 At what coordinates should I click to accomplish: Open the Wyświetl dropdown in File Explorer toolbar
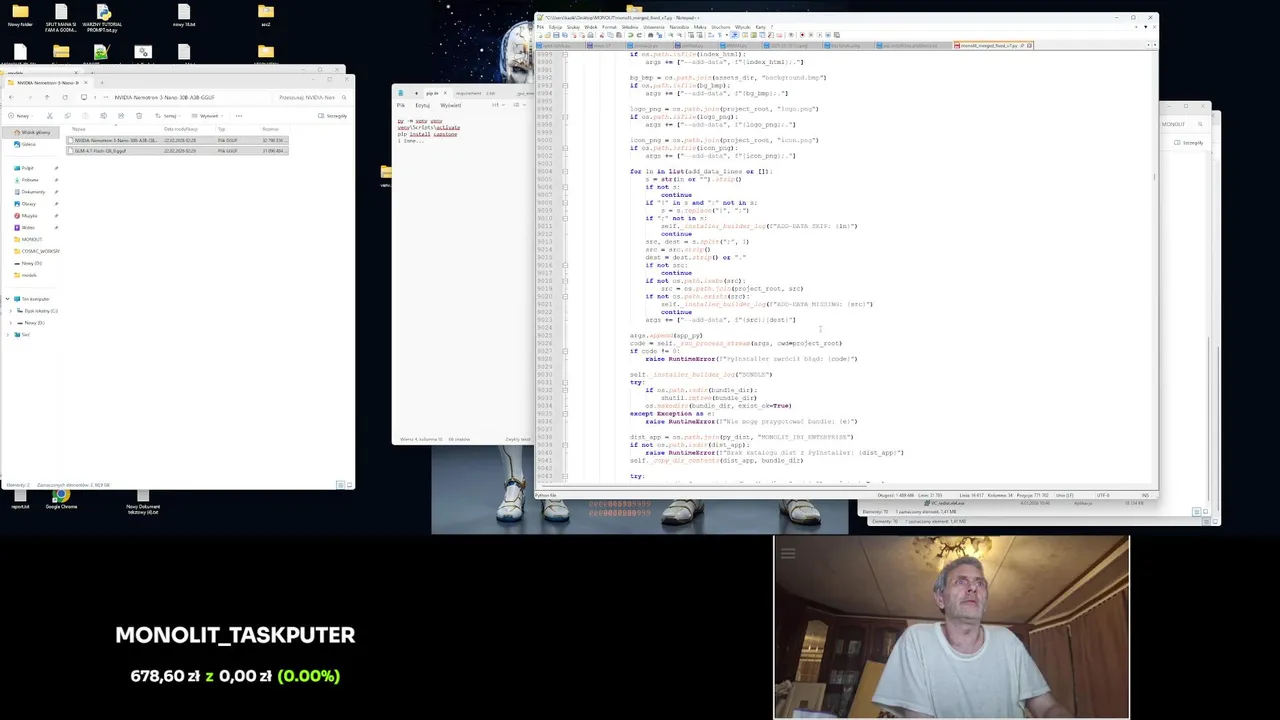[207, 116]
